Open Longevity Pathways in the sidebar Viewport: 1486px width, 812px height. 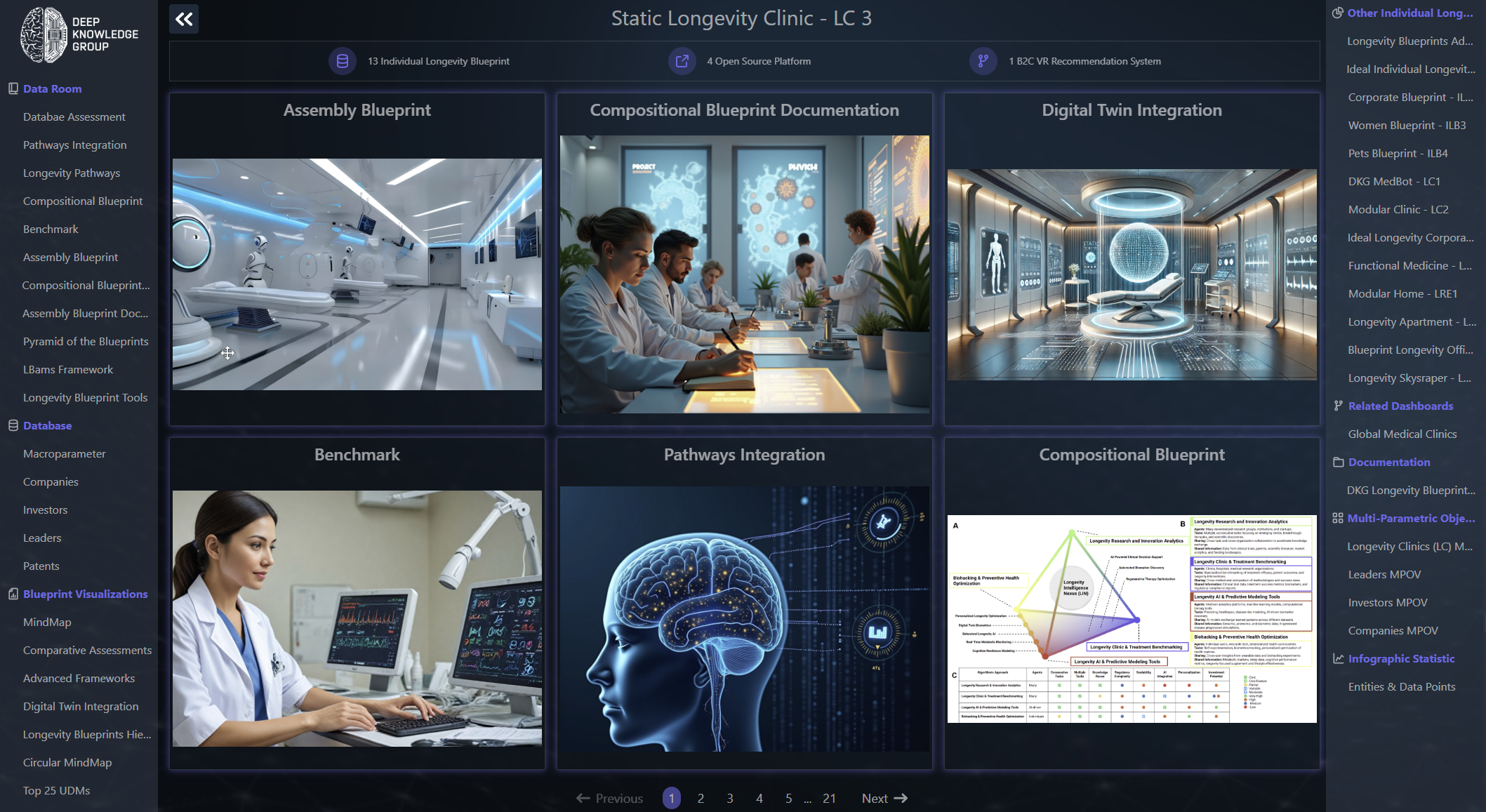(x=72, y=173)
